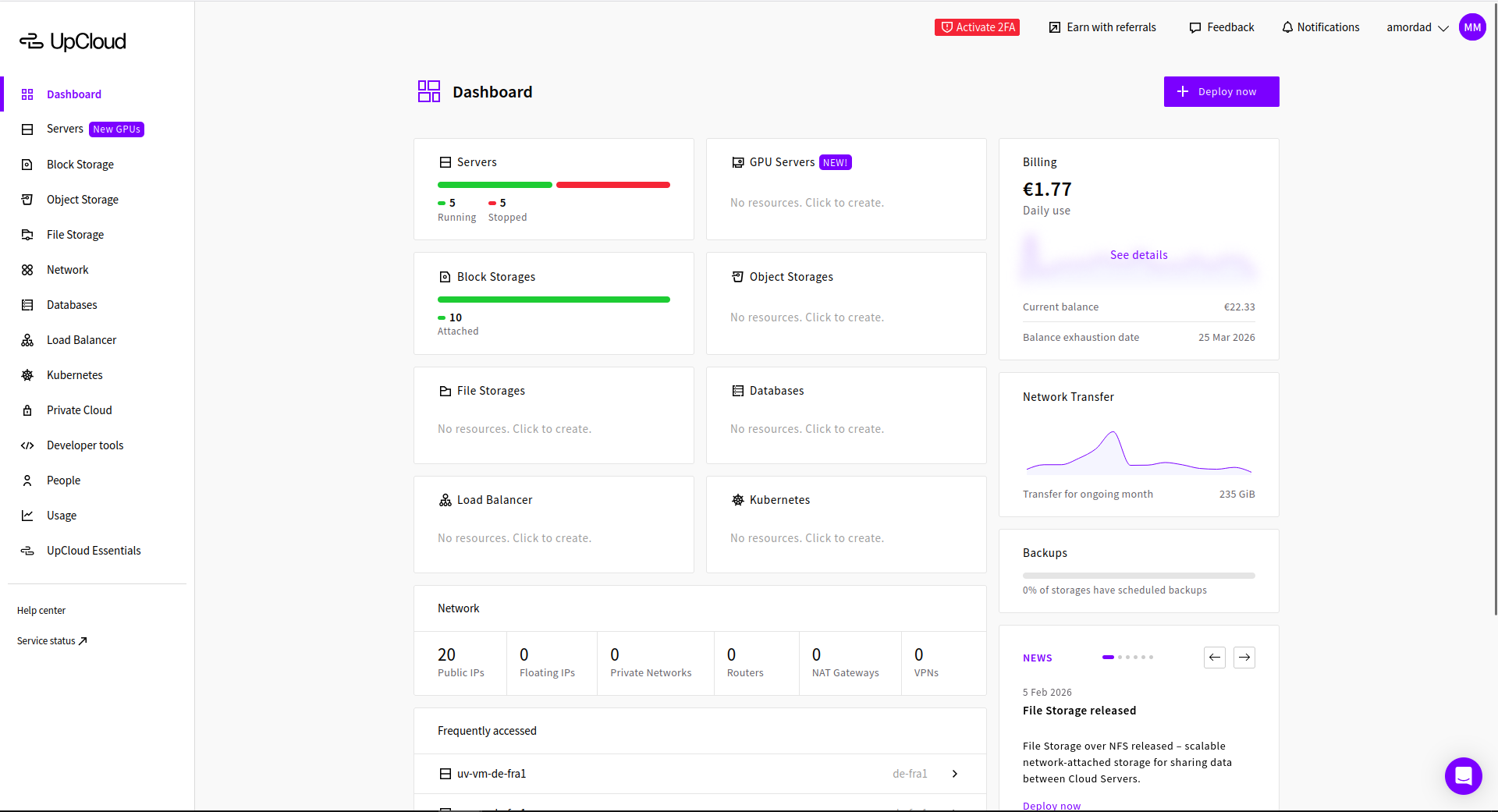Image resolution: width=1498 pixels, height=812 pixels.
Task: Open the Servers section in the sidebar
Action: pyautogui.click(x=66, y=129)
